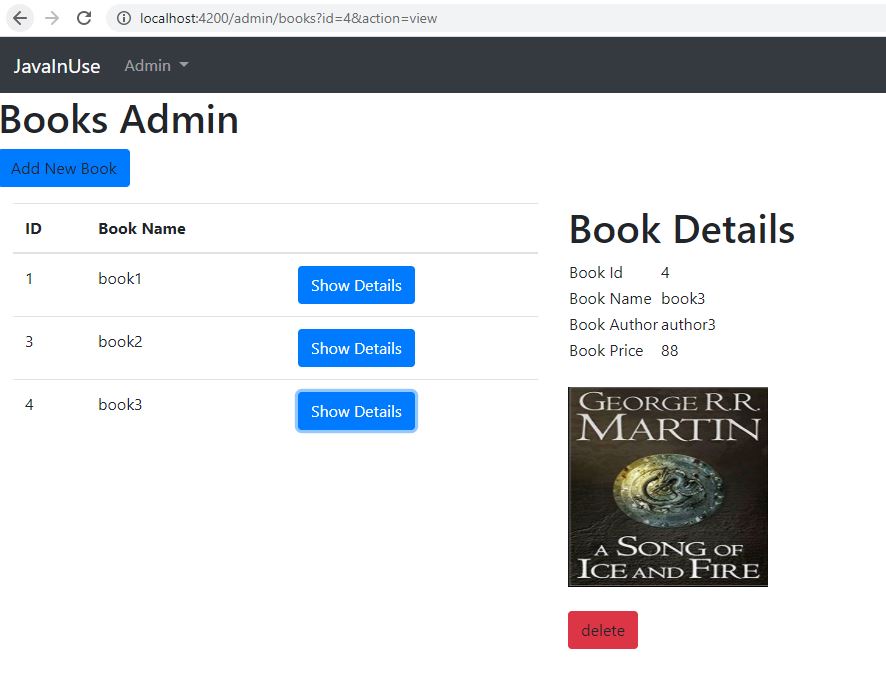Show Details for book2
Viewport: 886px width, 682px height.
point(357,348)
